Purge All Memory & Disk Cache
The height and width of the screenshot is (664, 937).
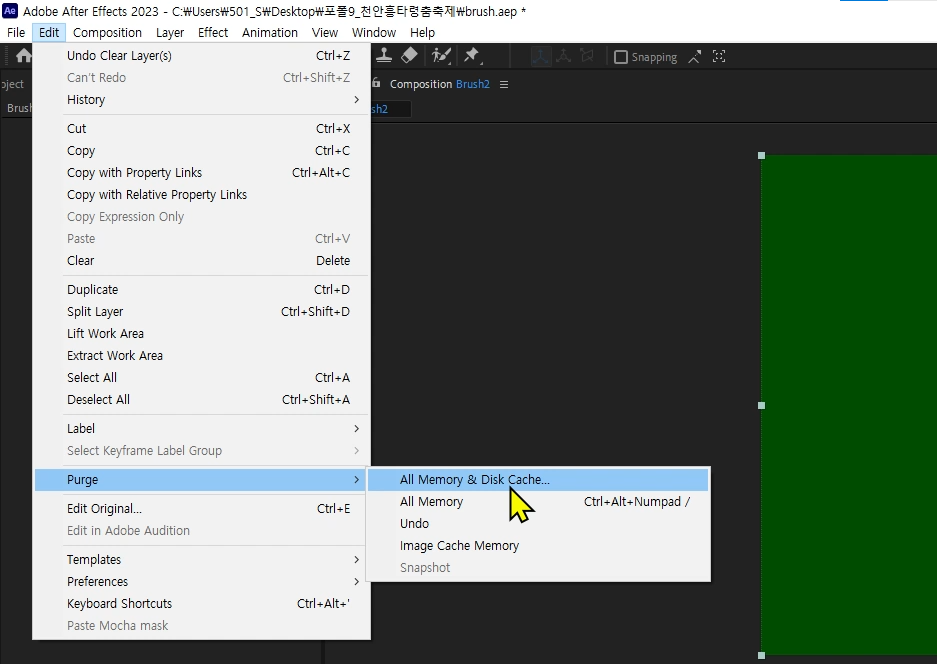point(538,479)
